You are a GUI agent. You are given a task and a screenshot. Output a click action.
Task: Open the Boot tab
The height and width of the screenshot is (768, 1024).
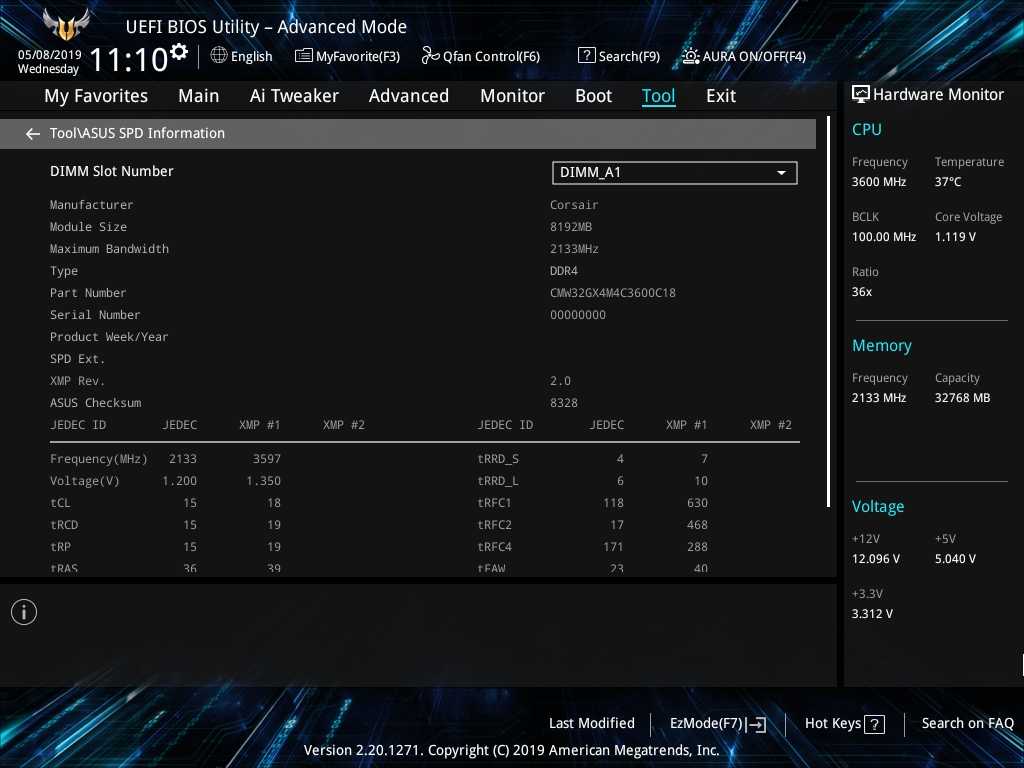tap(594, 96)
